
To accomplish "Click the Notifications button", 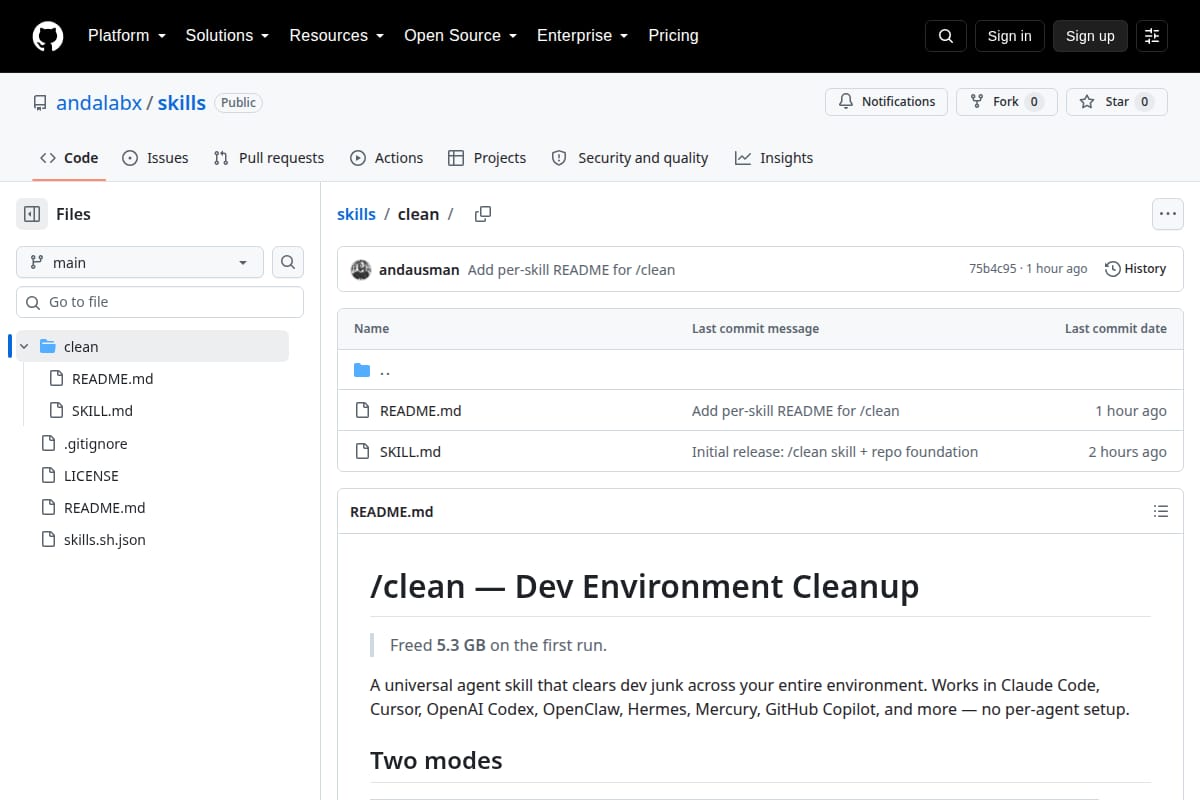I will [x=886, y=102].
